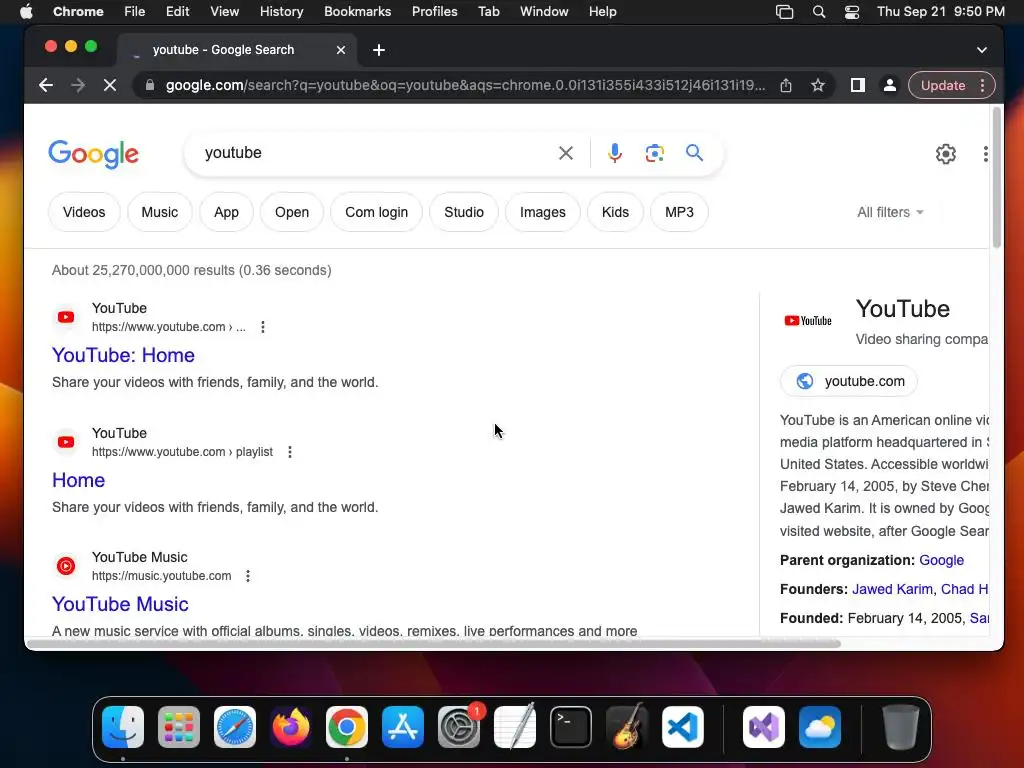Open the View menu
Screen dimensions: 1024x768
[224, 12]
